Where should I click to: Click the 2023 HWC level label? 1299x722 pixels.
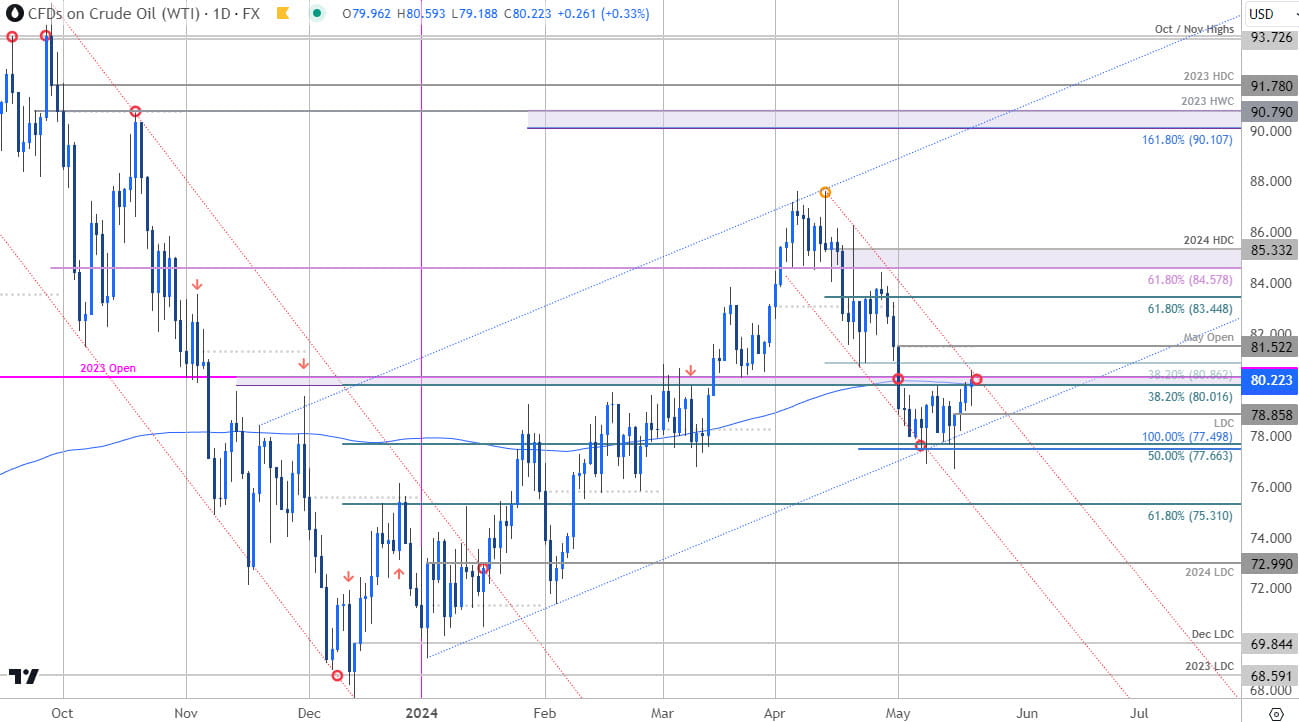(1207, 101)
